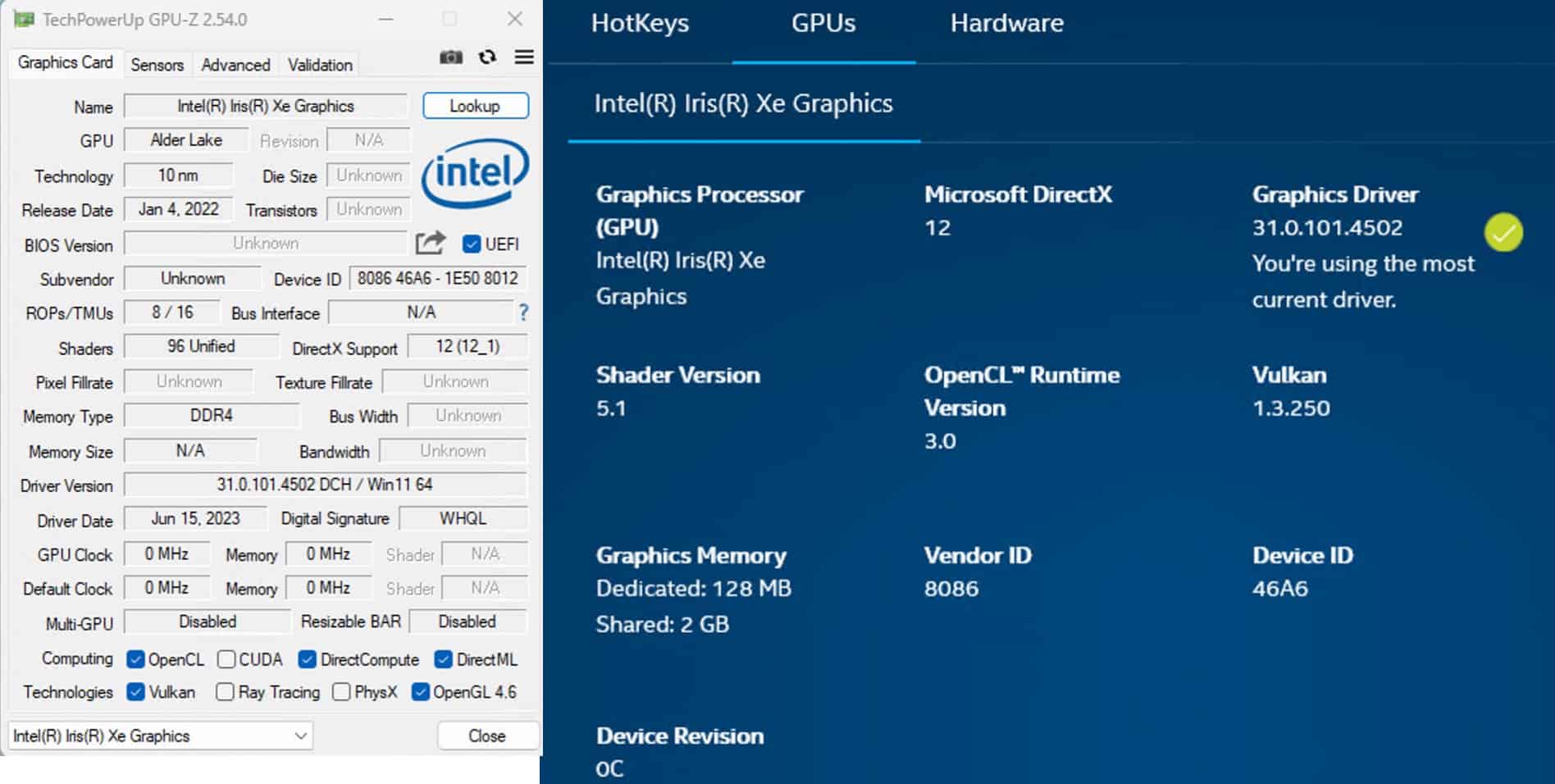1555x784 pixels.
Task: Enable the Ray Tracing checkbox
Action: coord(225,692)
